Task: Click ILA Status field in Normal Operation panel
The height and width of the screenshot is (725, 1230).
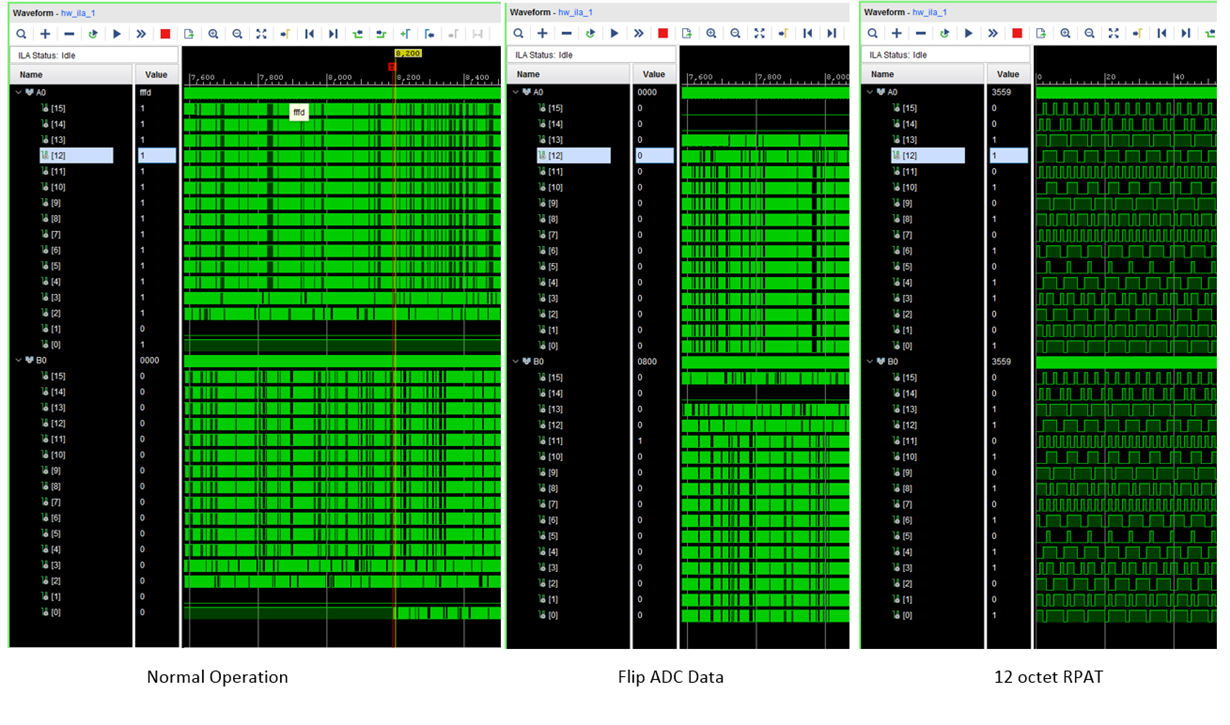Action: 94,55
